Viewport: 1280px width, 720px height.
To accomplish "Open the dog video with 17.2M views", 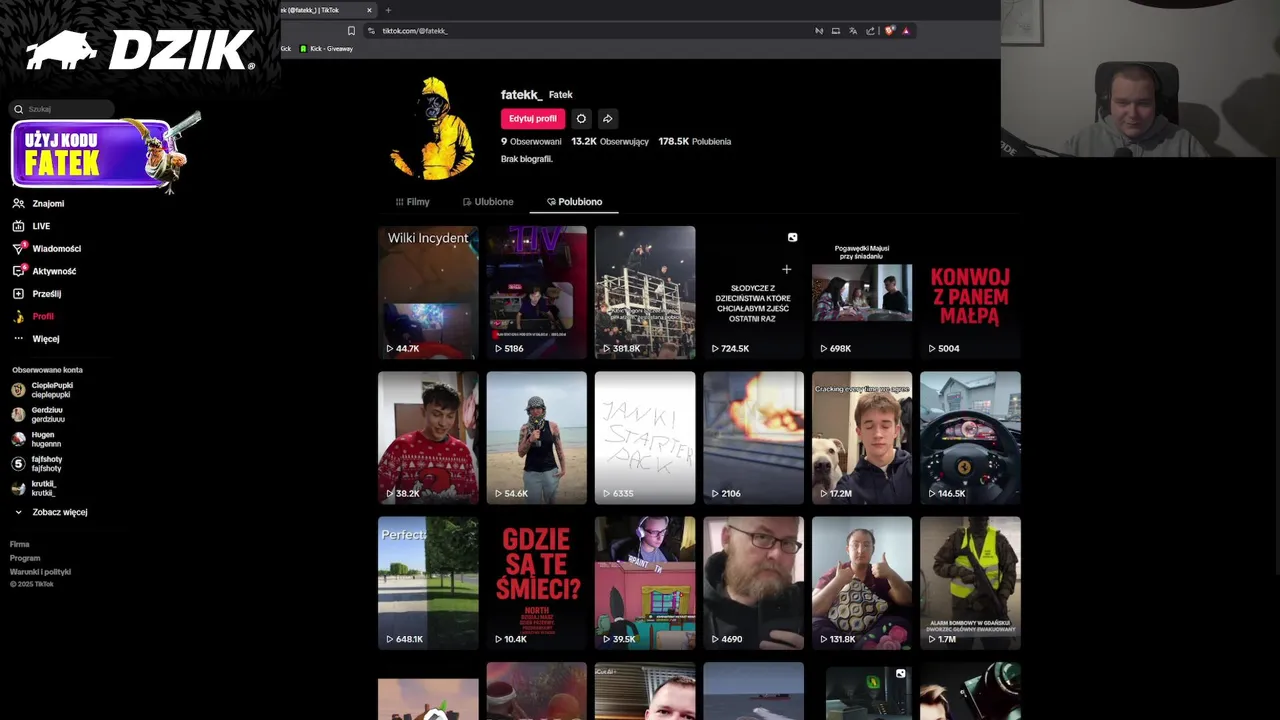I will pos(862,438).
